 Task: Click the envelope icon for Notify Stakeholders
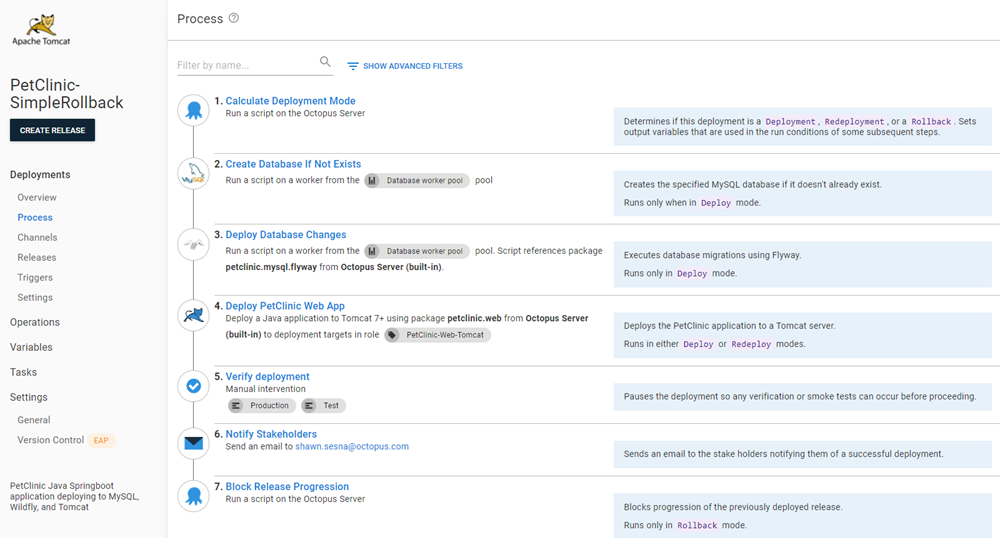click(194, 443)
